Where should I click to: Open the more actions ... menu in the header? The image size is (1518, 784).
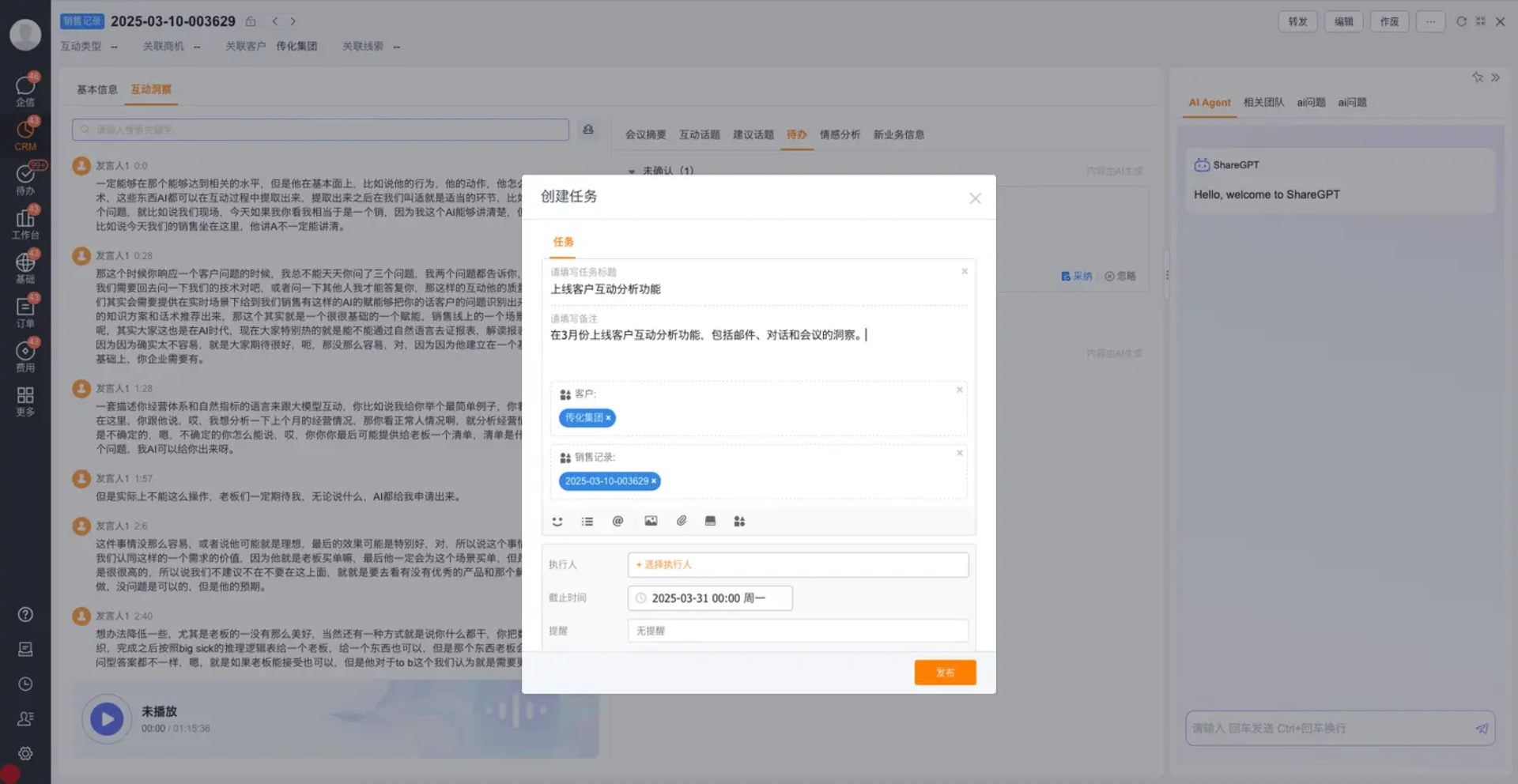(x=1430, y=21)
